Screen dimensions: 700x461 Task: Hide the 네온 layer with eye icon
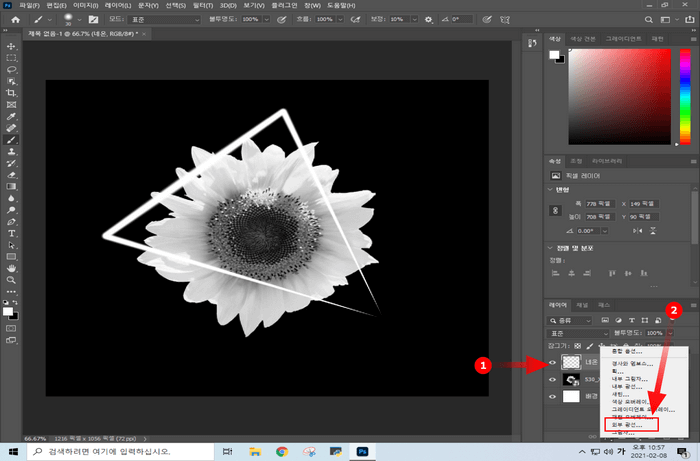click(x=553, y=364)
